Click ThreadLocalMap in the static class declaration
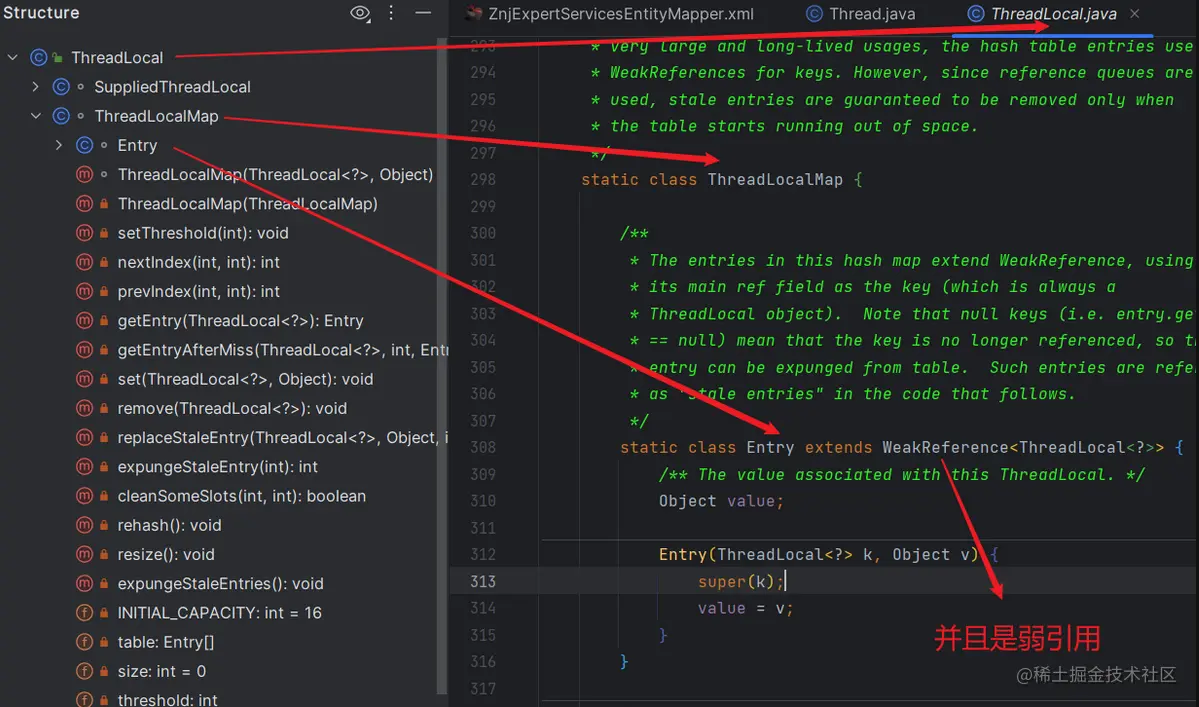Viewport: 1199px width, 707px height. point(775,180)
